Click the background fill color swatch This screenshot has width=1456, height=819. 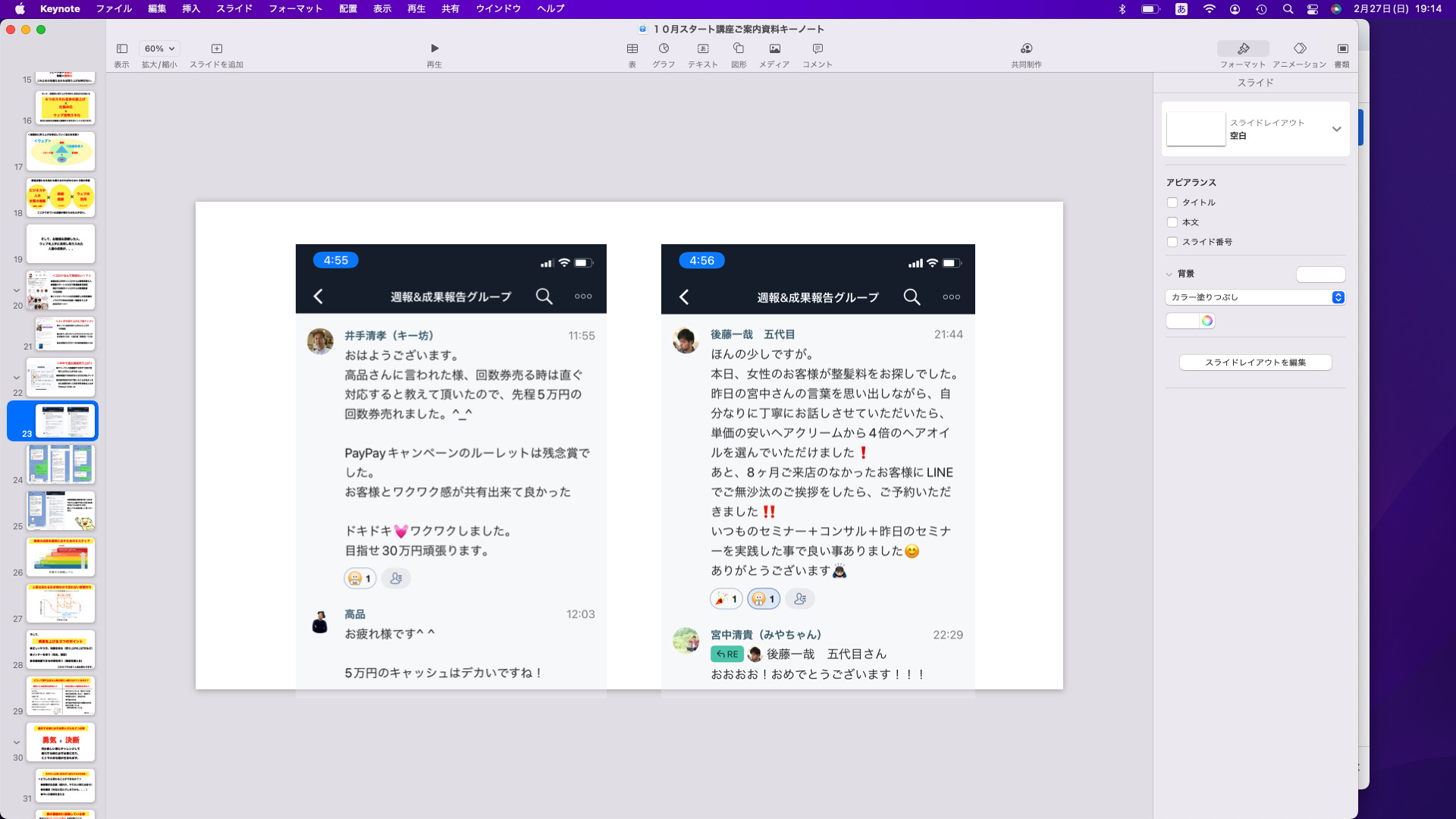[1183, 321]
